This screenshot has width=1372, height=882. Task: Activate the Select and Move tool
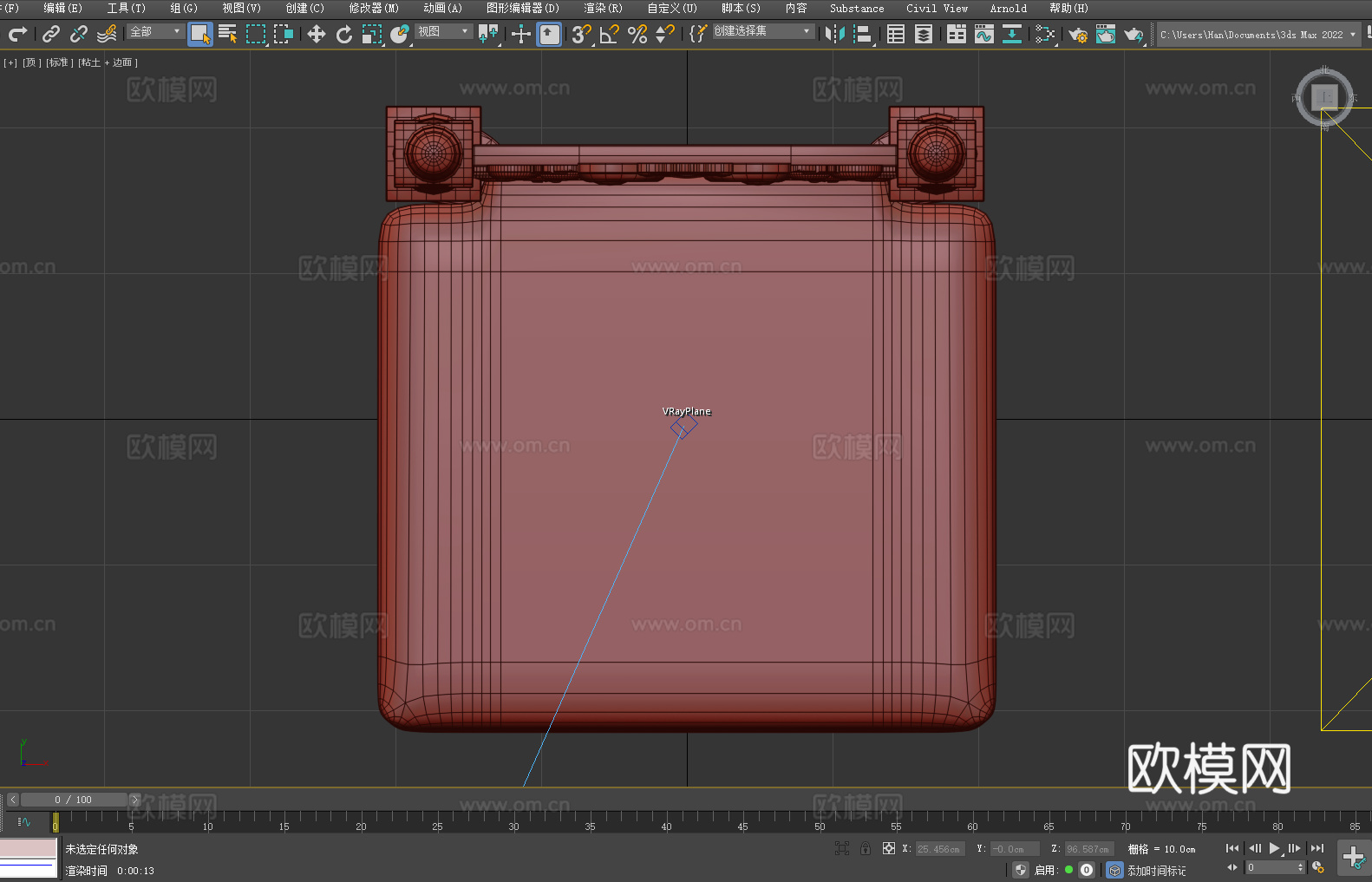pyautogui.click(x=317, y=34)
